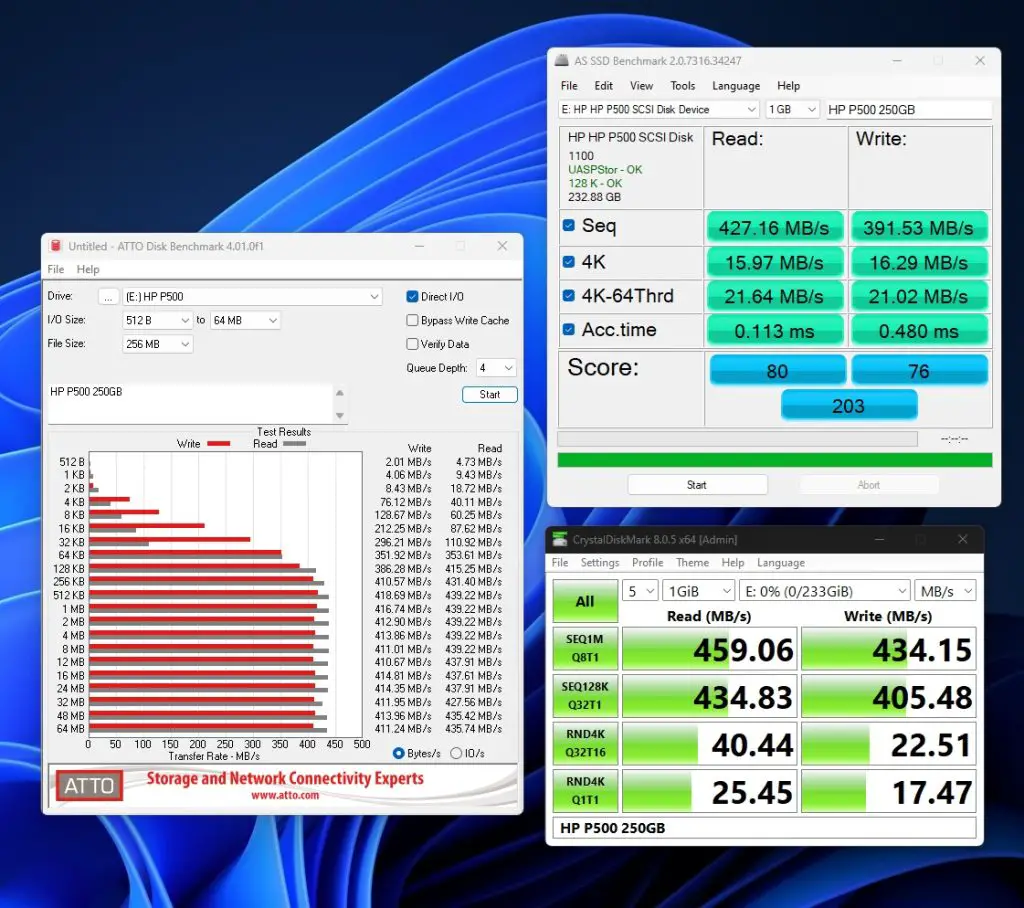Enable Verify Data checkbox in ATTO
This screenshot has width=1024, height=908.
click(x=412, y=344)
